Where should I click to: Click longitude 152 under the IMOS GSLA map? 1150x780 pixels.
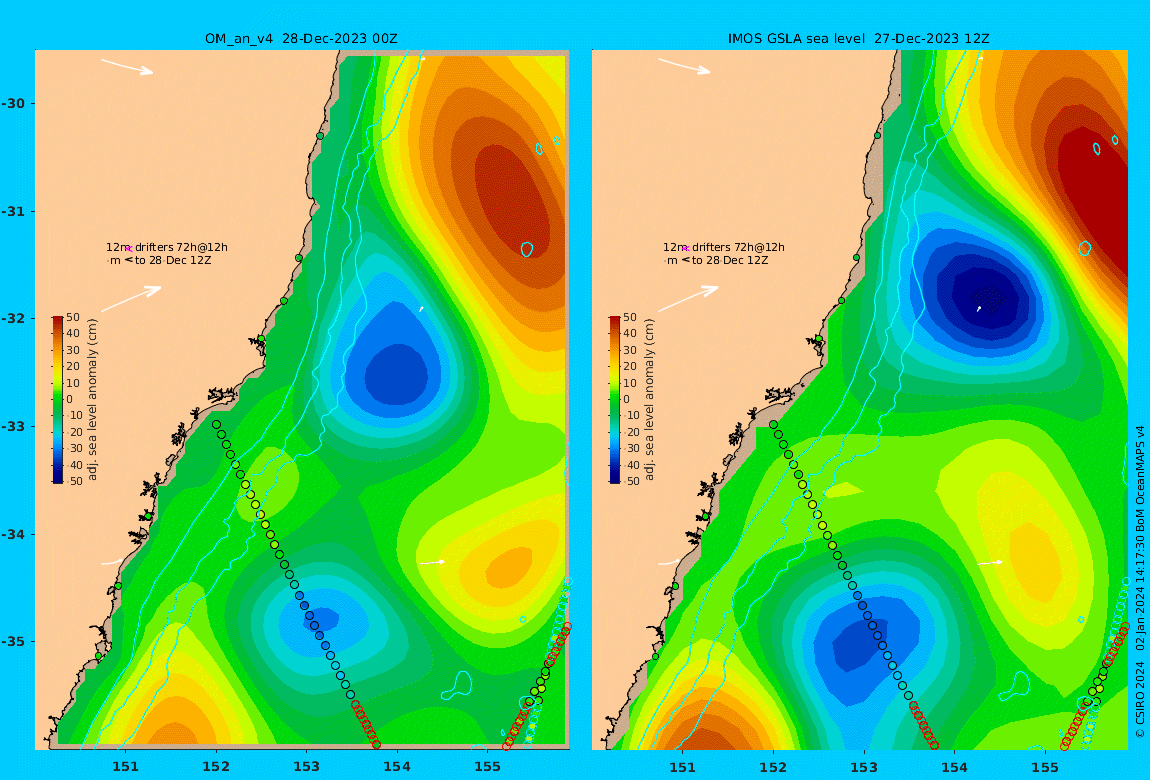click(774, 767)
